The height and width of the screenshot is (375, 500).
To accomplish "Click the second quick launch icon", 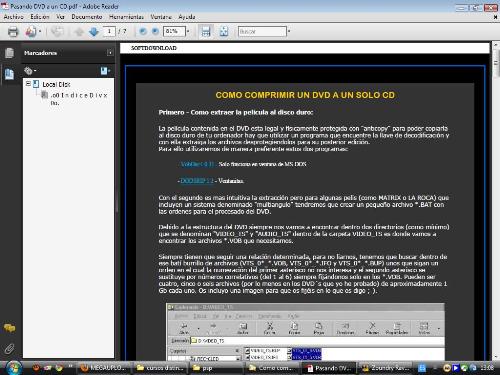I will click(x=48, y=368).
